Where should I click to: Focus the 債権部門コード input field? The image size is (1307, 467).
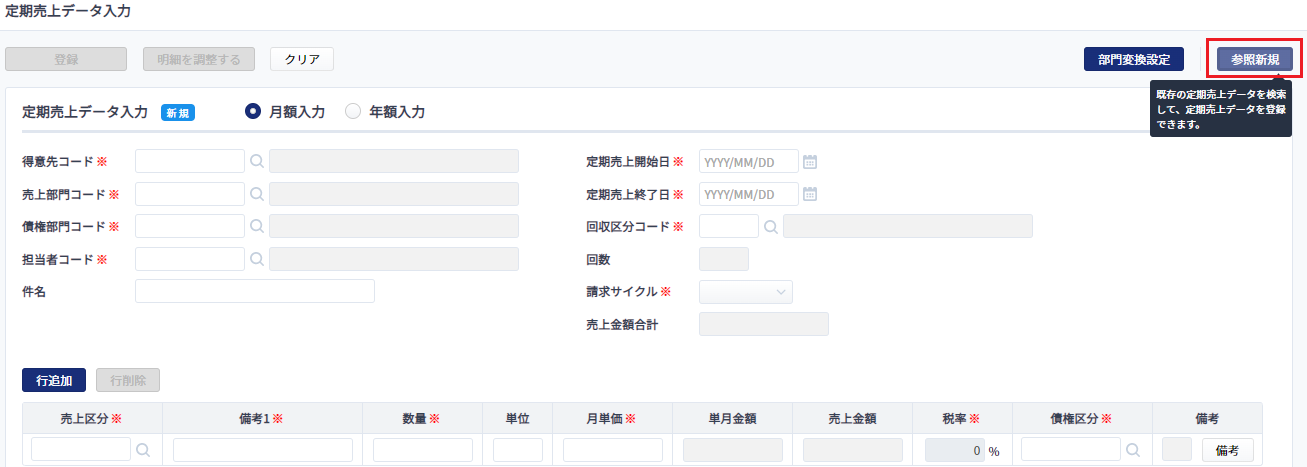(x=190, y=227)
